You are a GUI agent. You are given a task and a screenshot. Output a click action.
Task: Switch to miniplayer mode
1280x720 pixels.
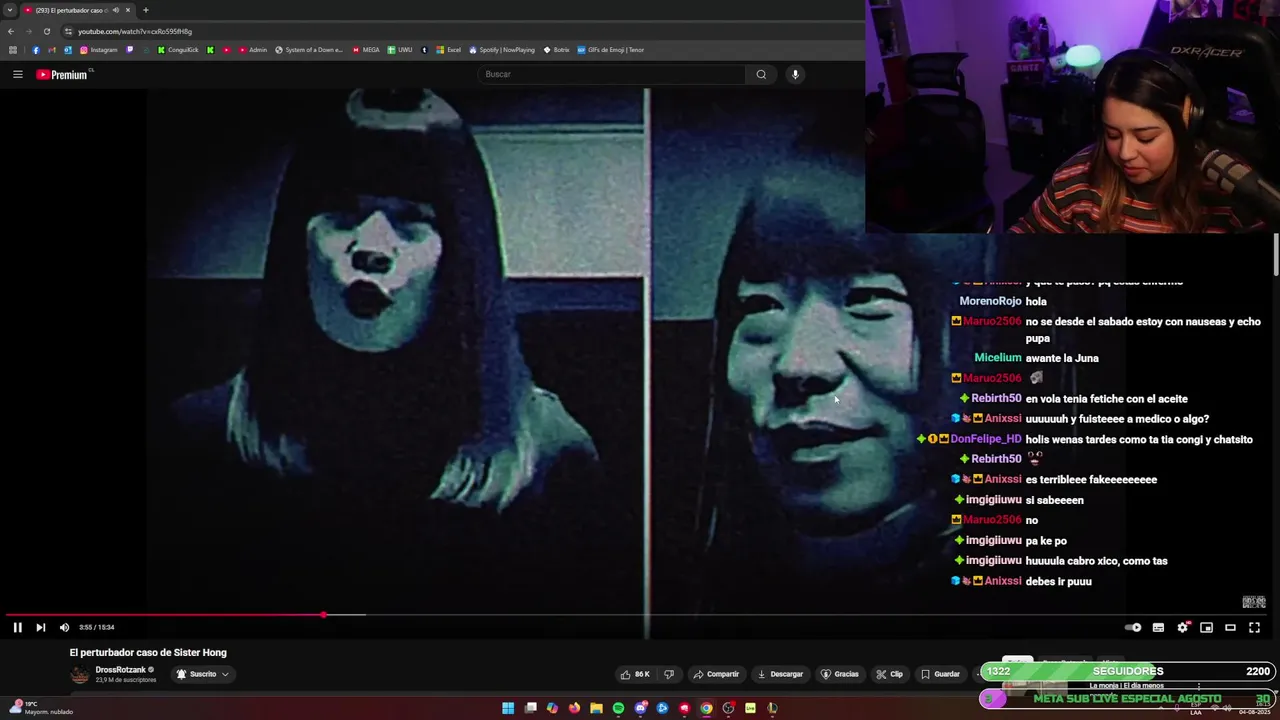pyautogui.click(x=1206, y=627)
